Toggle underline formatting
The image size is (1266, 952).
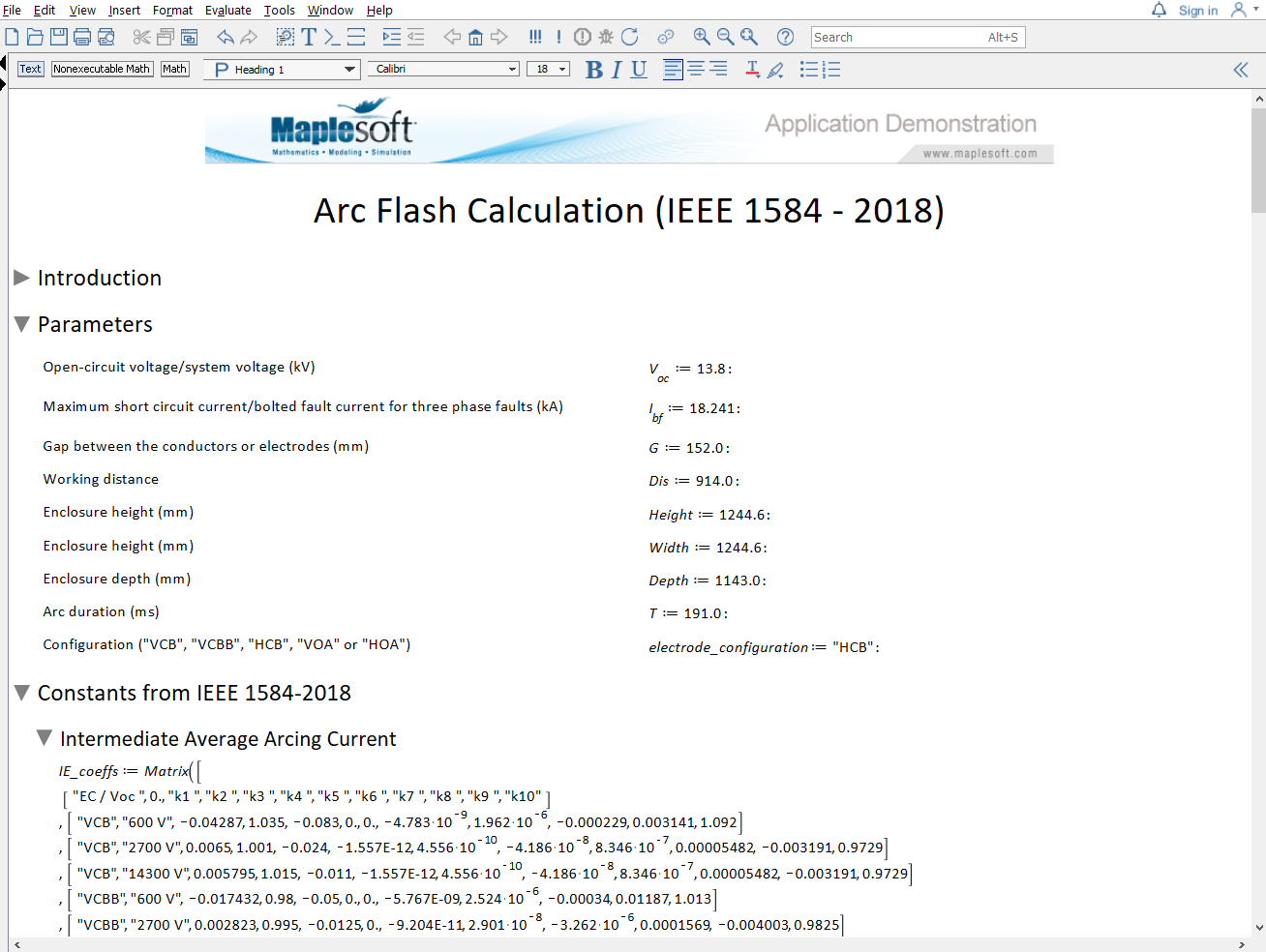(639, 70)
